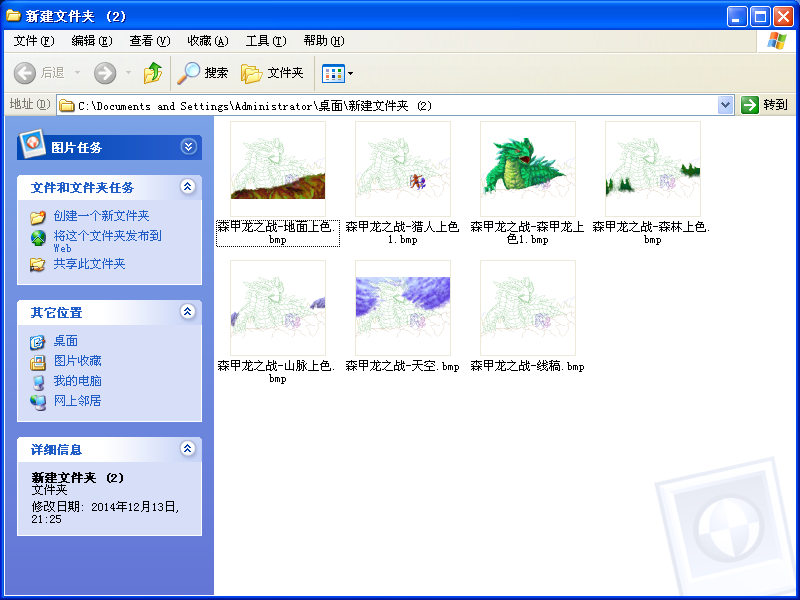Click the publish to Web globe icon

(38, 238)
